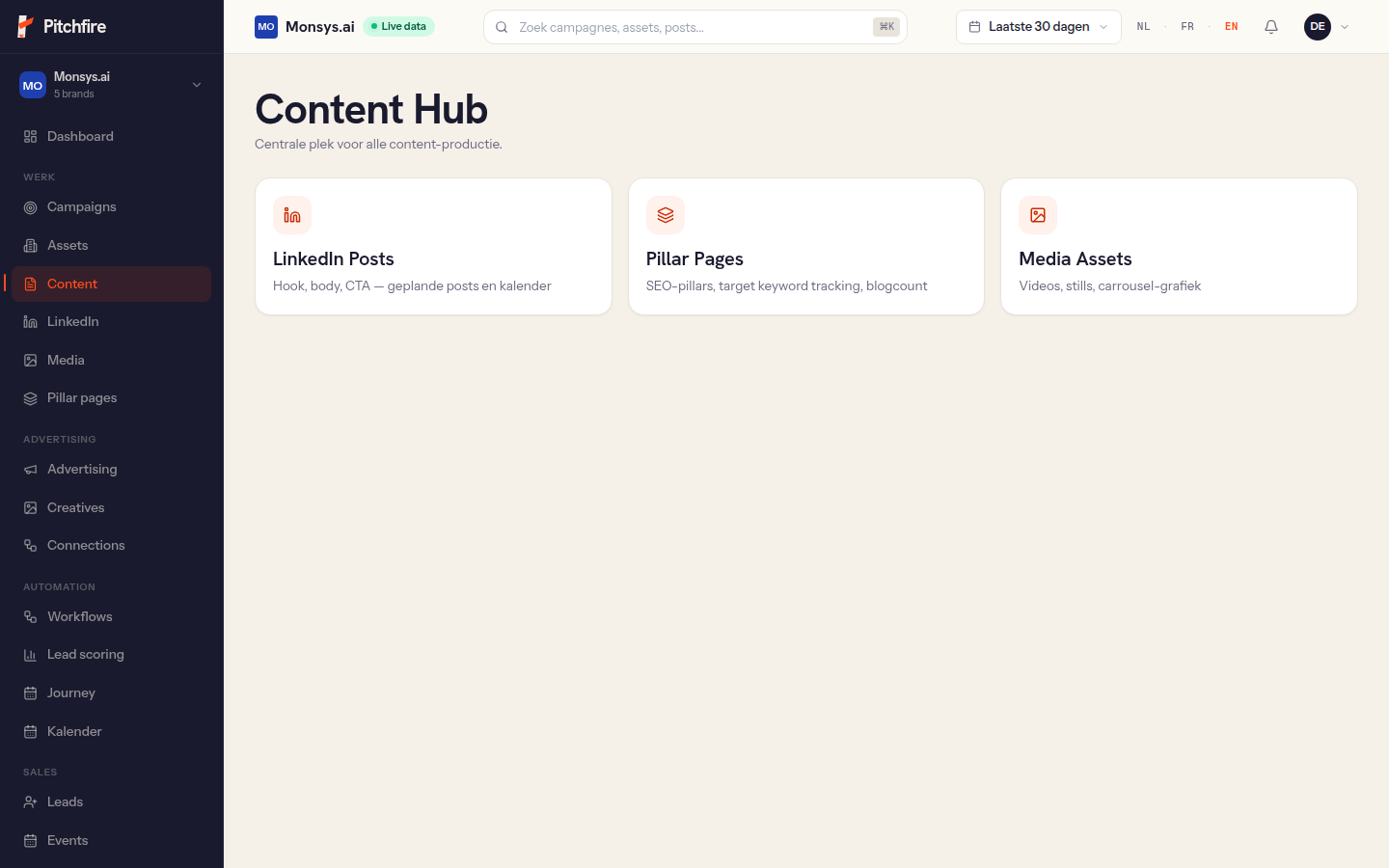Click the Leads person-plus icon
This screenshot has width=1389, height=868.
coord(31,802)
